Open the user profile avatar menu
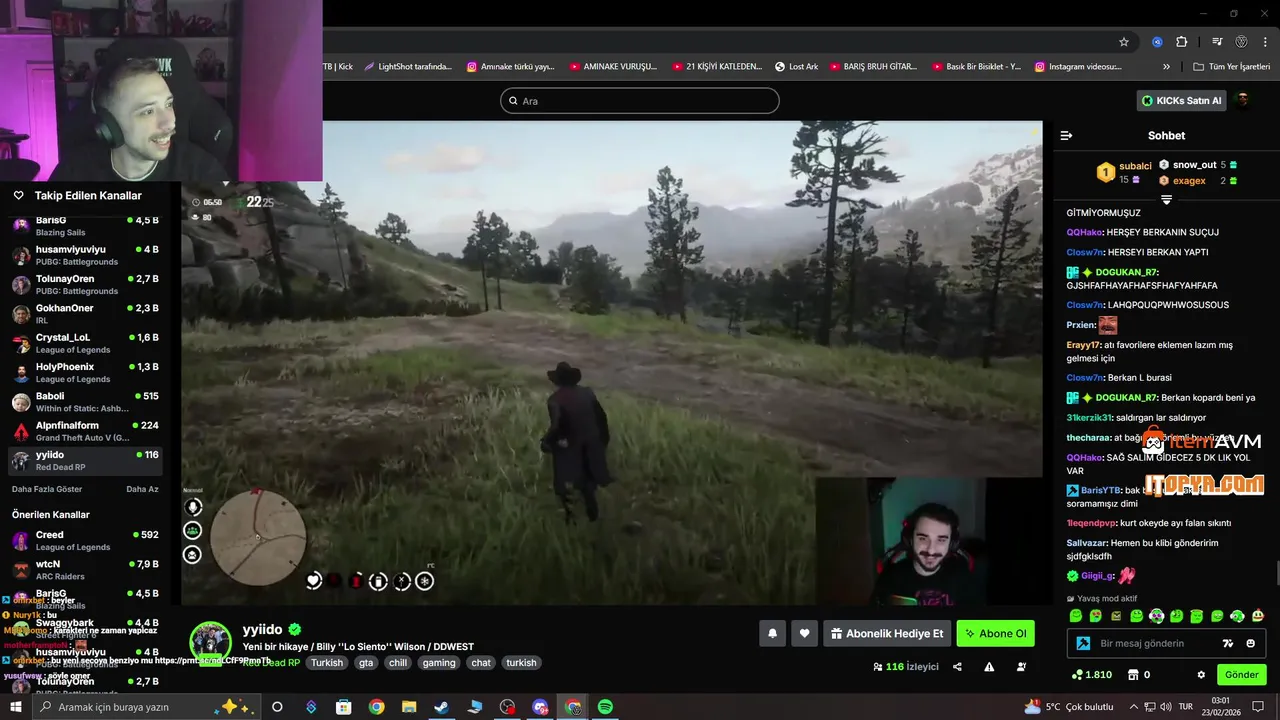 pyautogui.click(x=1243, y=100)
